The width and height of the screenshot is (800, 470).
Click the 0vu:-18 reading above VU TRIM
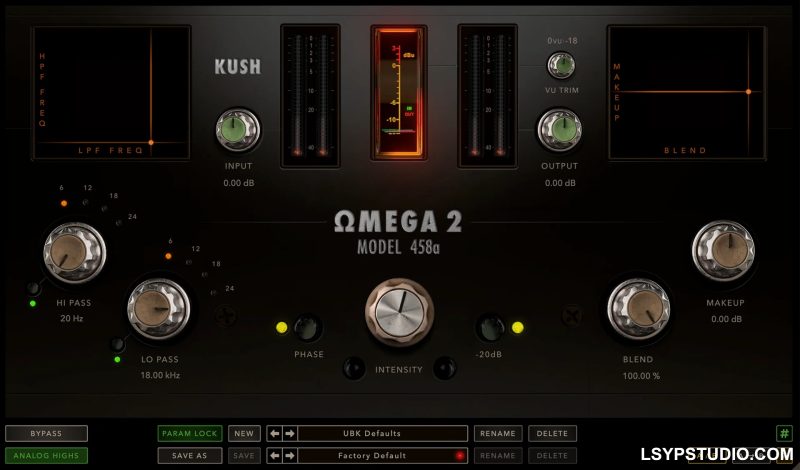point(562,40)
